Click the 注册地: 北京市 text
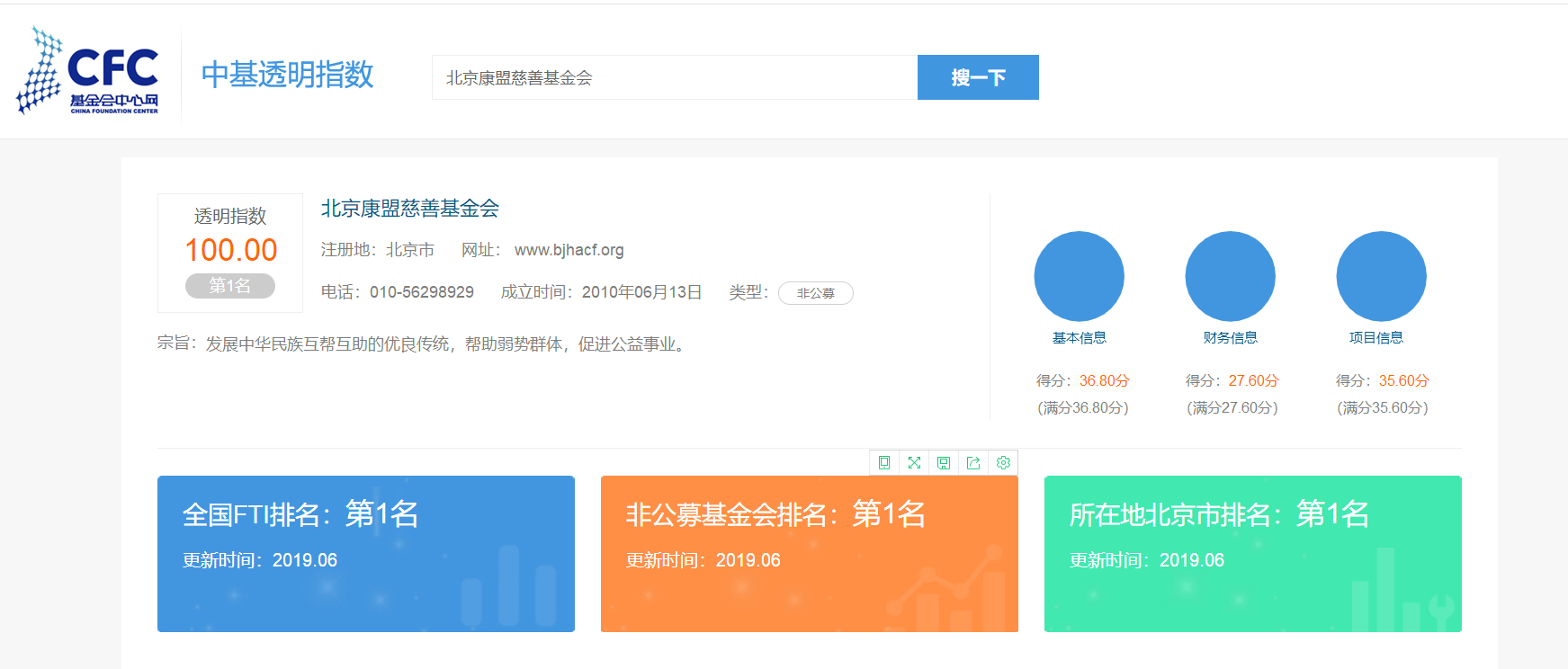 [x=378, y=250]
